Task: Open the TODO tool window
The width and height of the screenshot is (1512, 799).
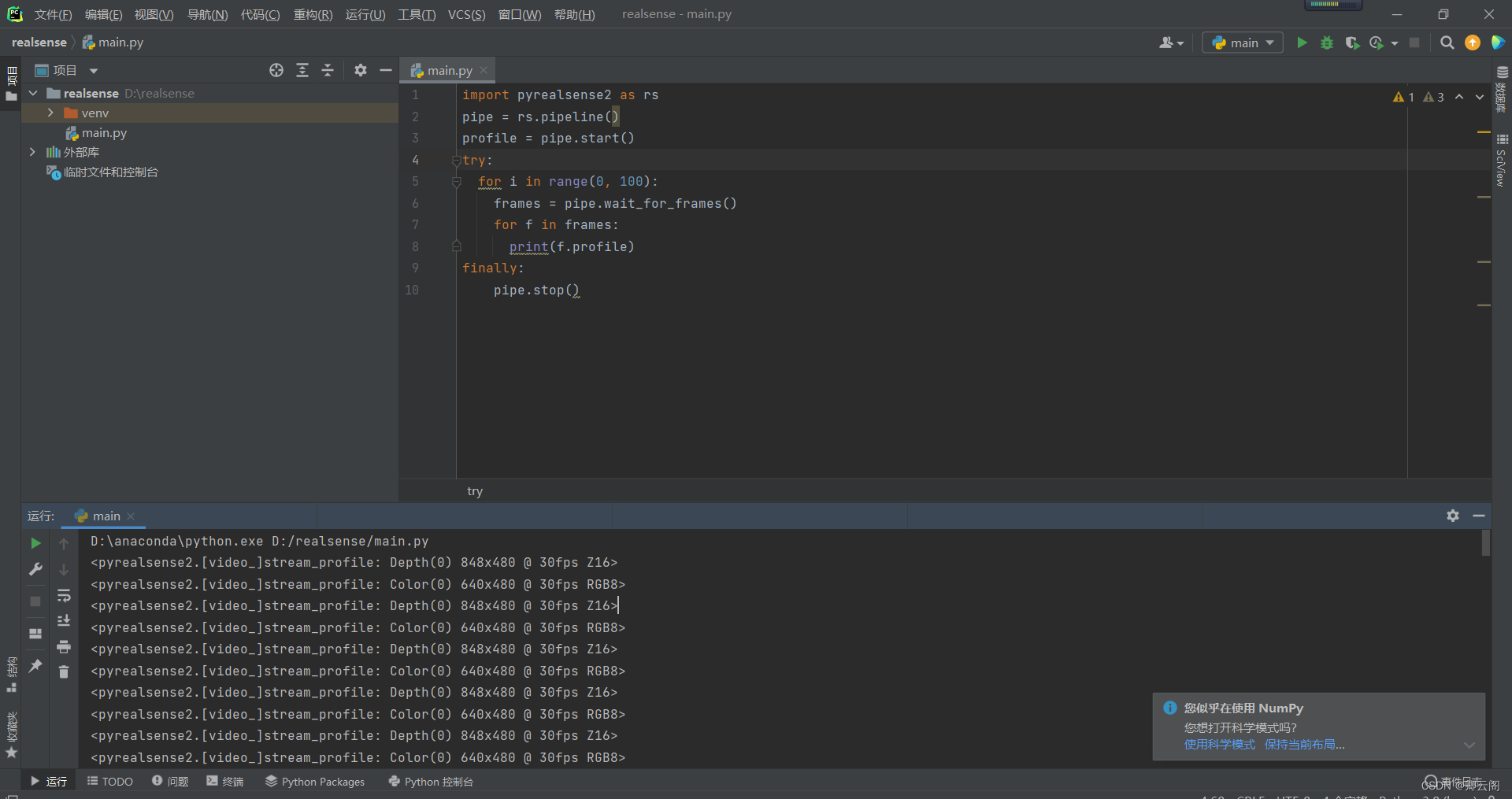Action: (x=109, y=781)
